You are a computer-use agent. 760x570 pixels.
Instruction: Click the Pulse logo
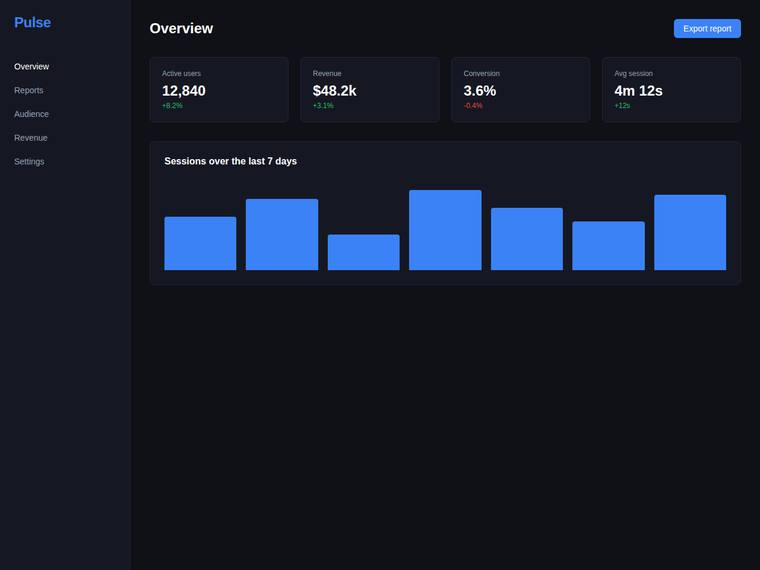(x=32, y=22)
